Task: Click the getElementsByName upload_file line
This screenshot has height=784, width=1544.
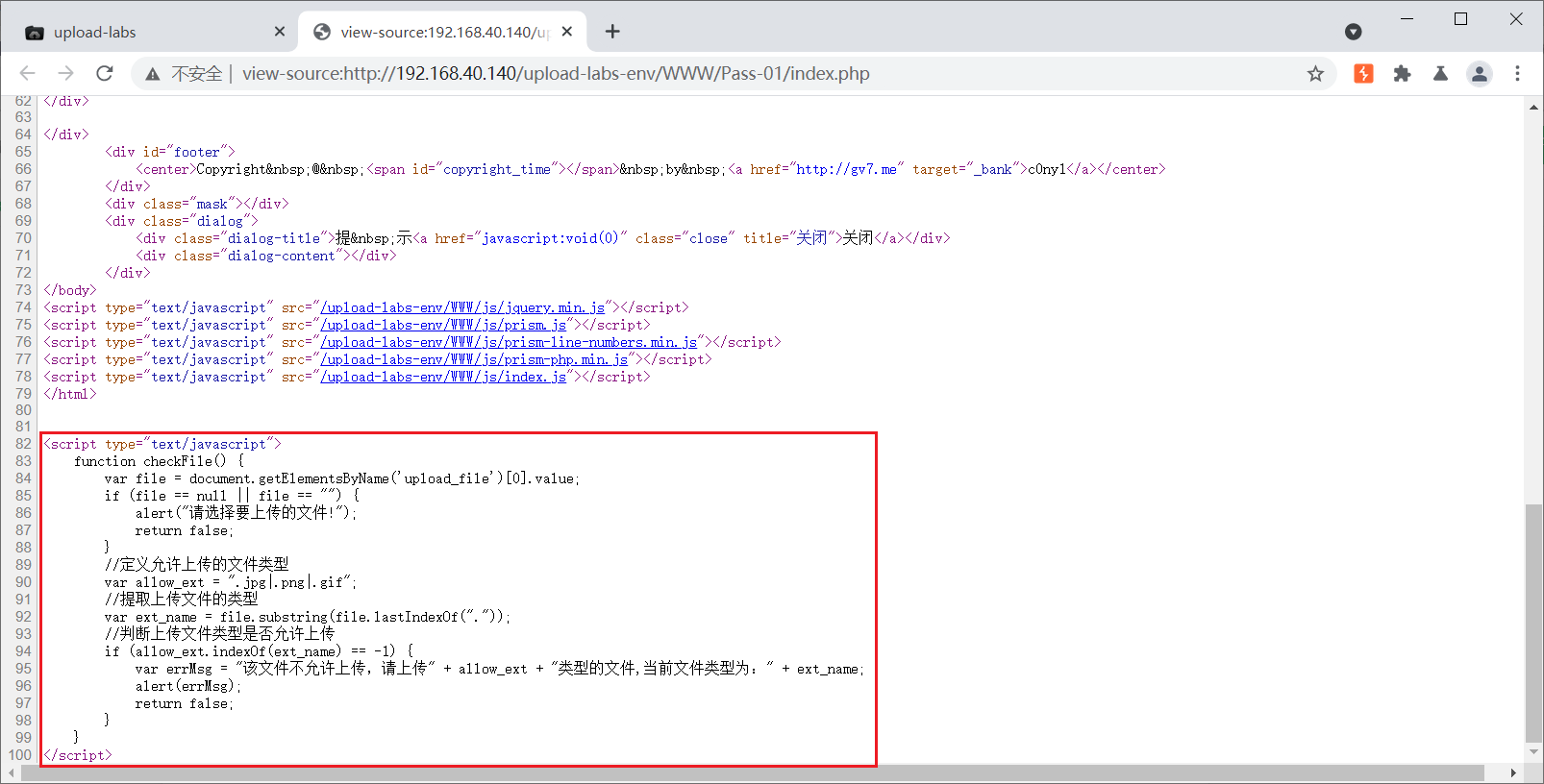Action: click(342, 479)
